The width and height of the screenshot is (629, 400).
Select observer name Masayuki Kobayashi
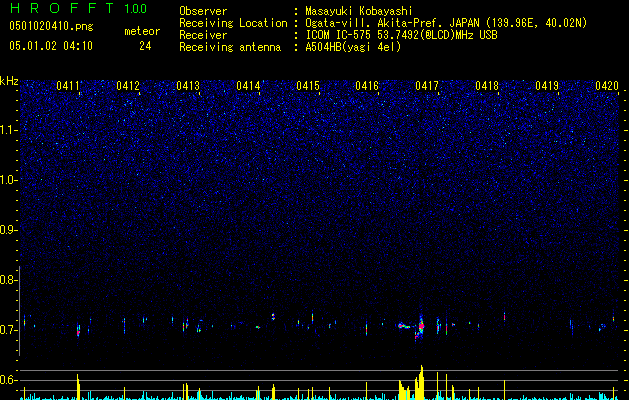(359, 11)
